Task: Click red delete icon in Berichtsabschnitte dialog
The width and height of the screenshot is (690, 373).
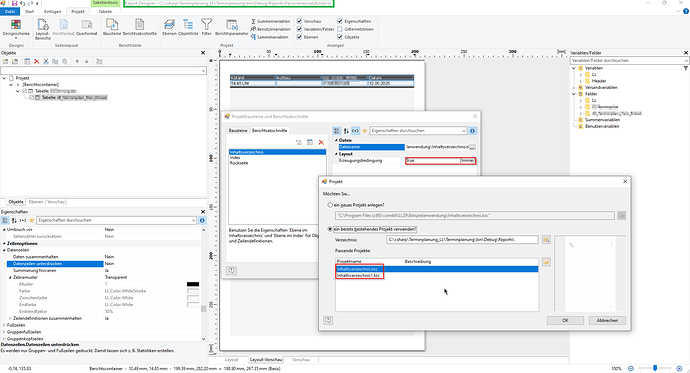Action: click(321, 143)
